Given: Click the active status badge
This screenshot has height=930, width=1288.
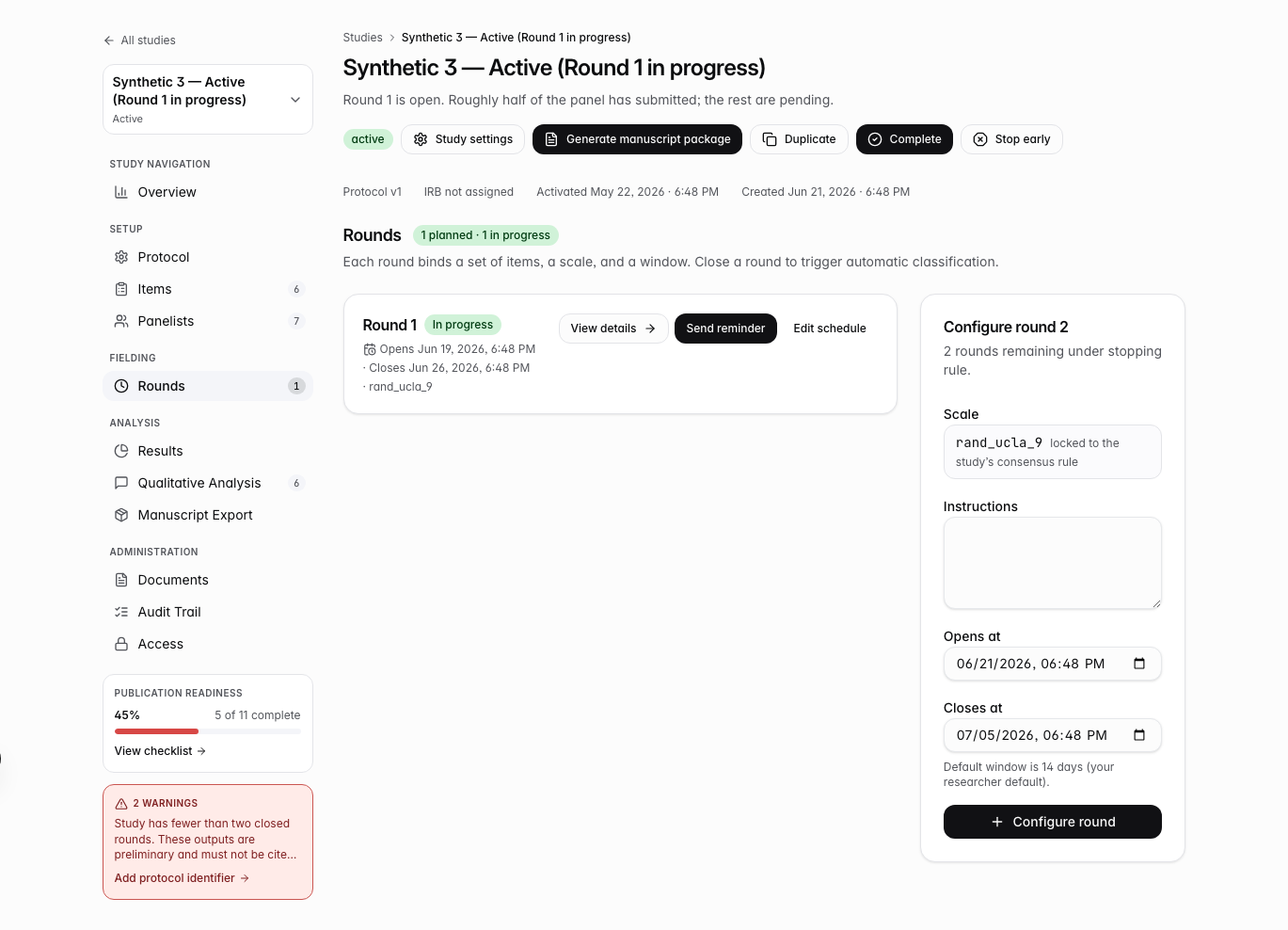Looking at the screenshot, I should 368,139.
